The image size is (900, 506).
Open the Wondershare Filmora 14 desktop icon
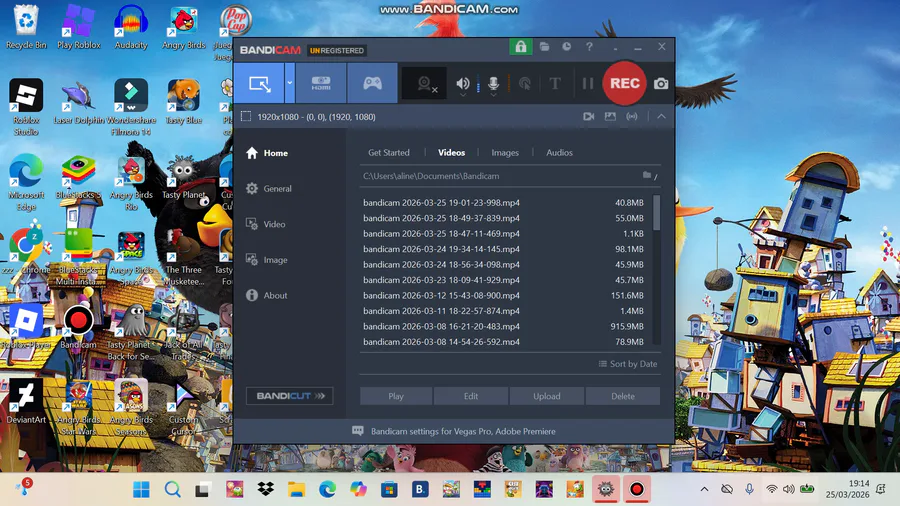point(131,107)
